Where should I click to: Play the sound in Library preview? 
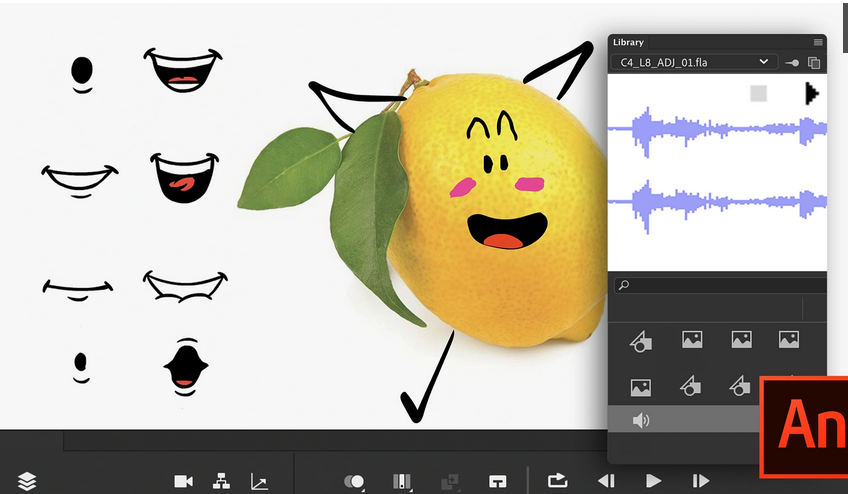pyautogui.click(x=811, y=93)
